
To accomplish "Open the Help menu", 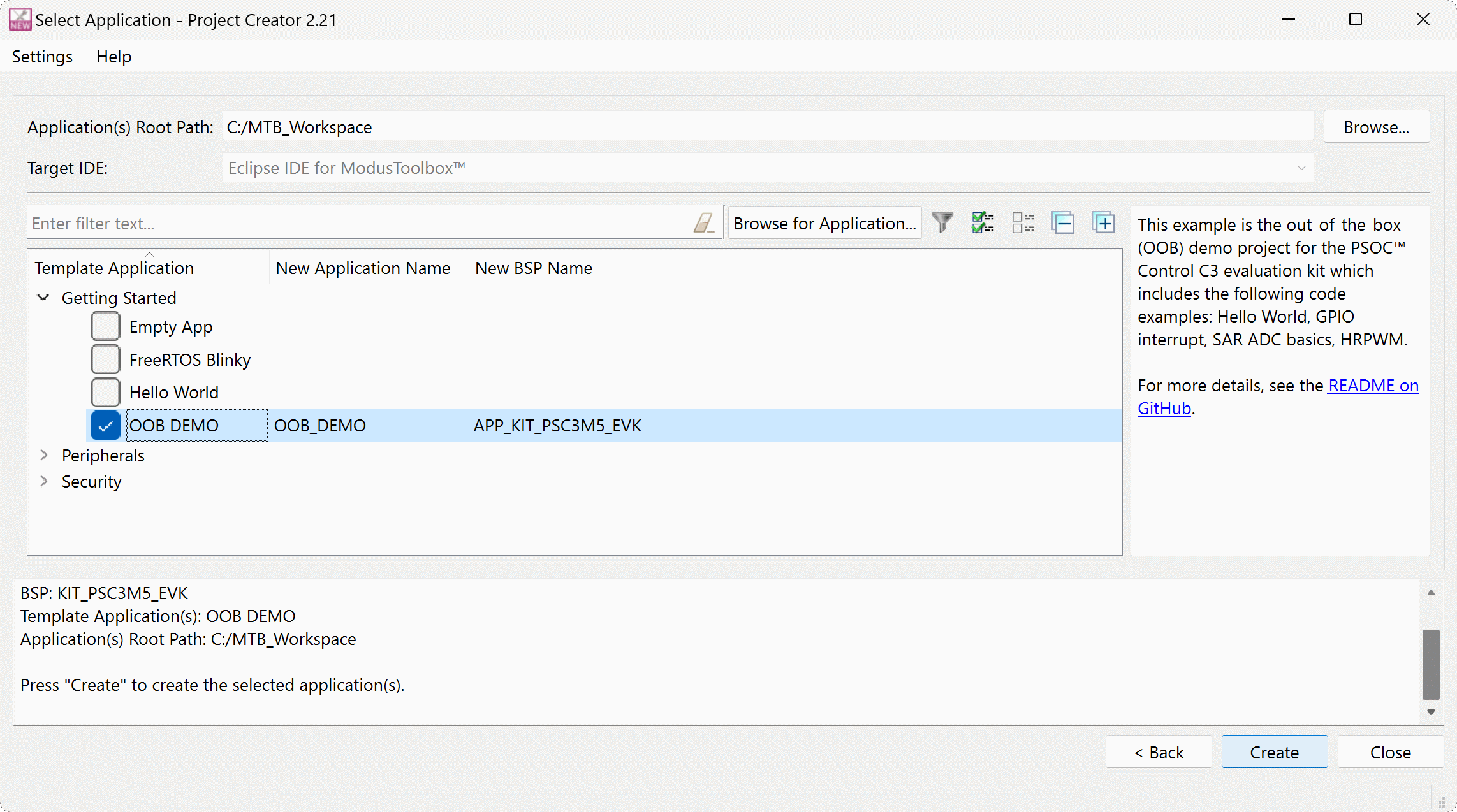I will coord(113,57).
